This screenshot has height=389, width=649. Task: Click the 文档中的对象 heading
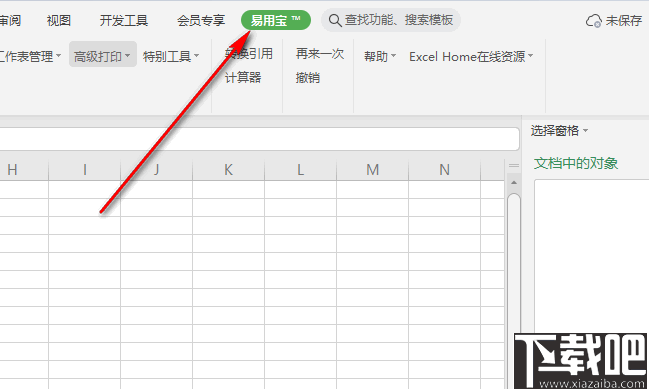pos(576,163)
